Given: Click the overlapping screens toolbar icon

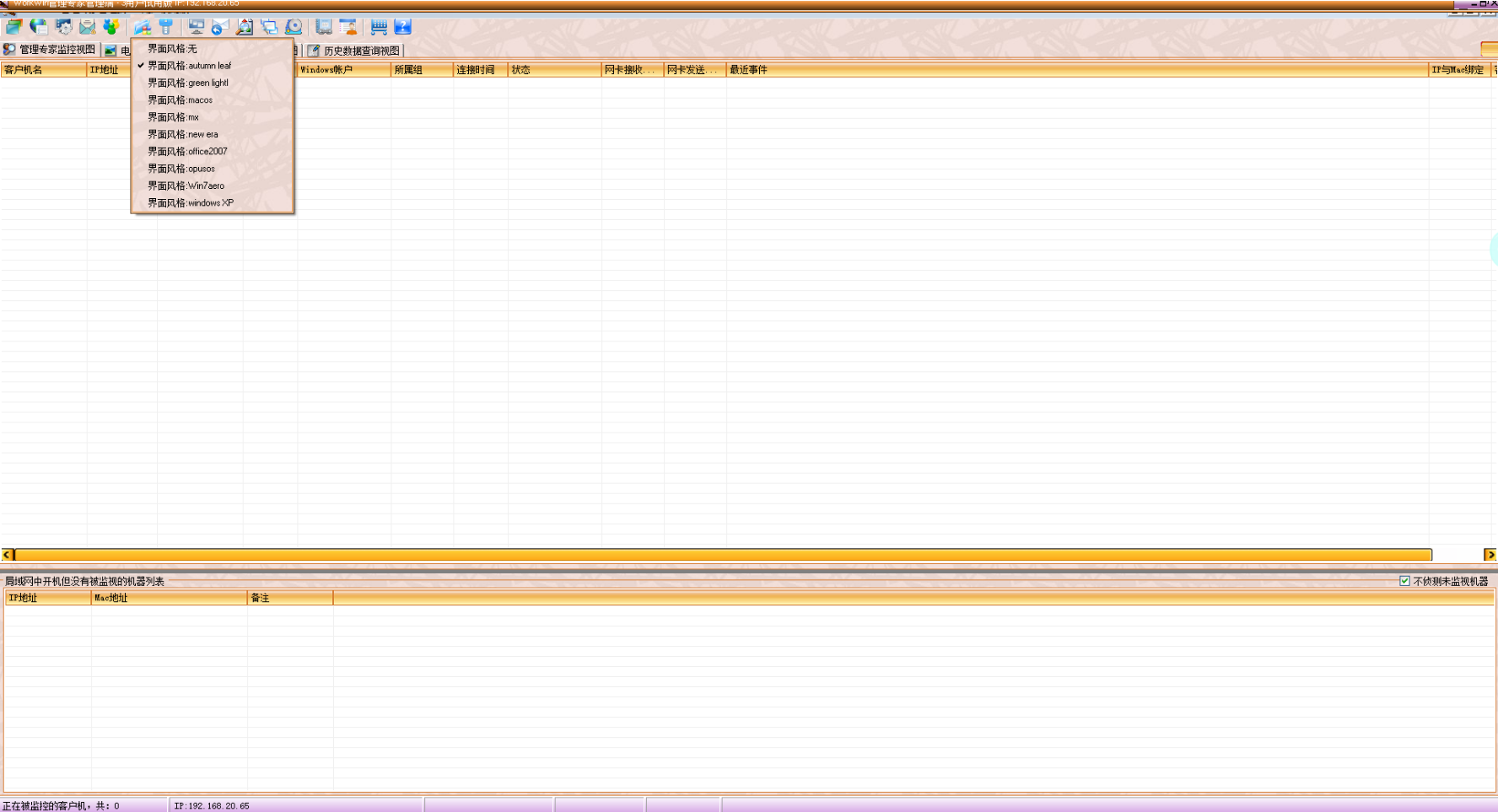Looking at the screenshot, I should click(269, 27).
